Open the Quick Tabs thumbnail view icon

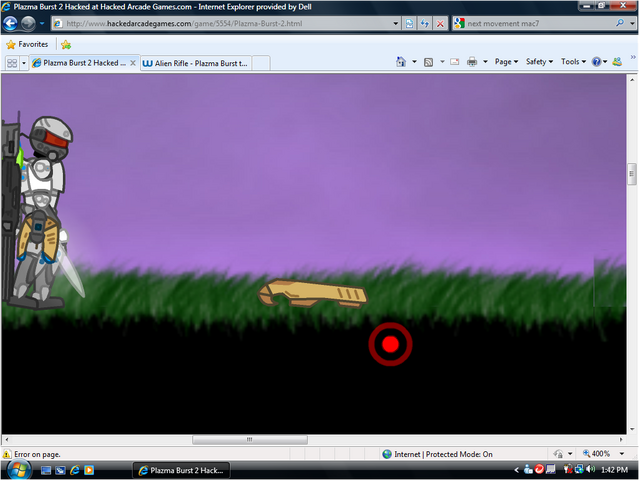pyautogui.click(x=12, y=63)
